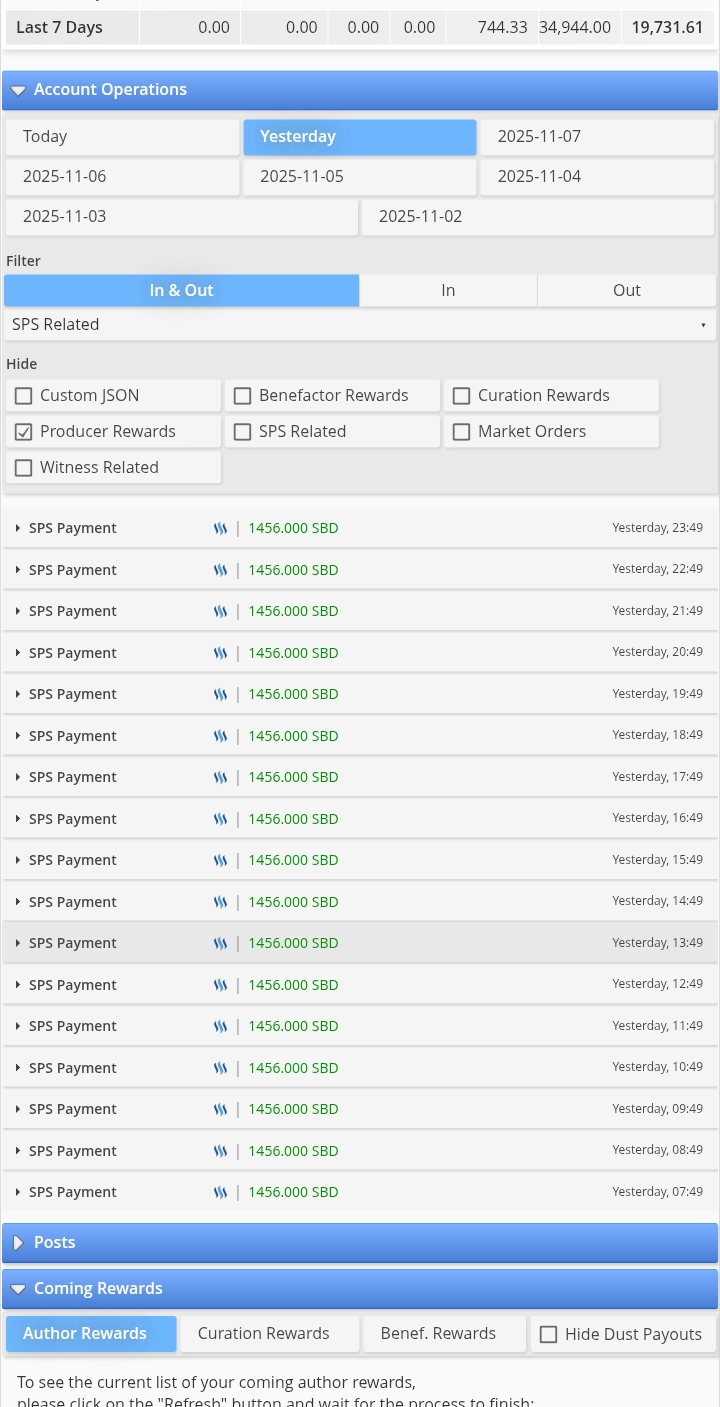Click Steem icon in the 13:49 SPS Payment row

220,943
